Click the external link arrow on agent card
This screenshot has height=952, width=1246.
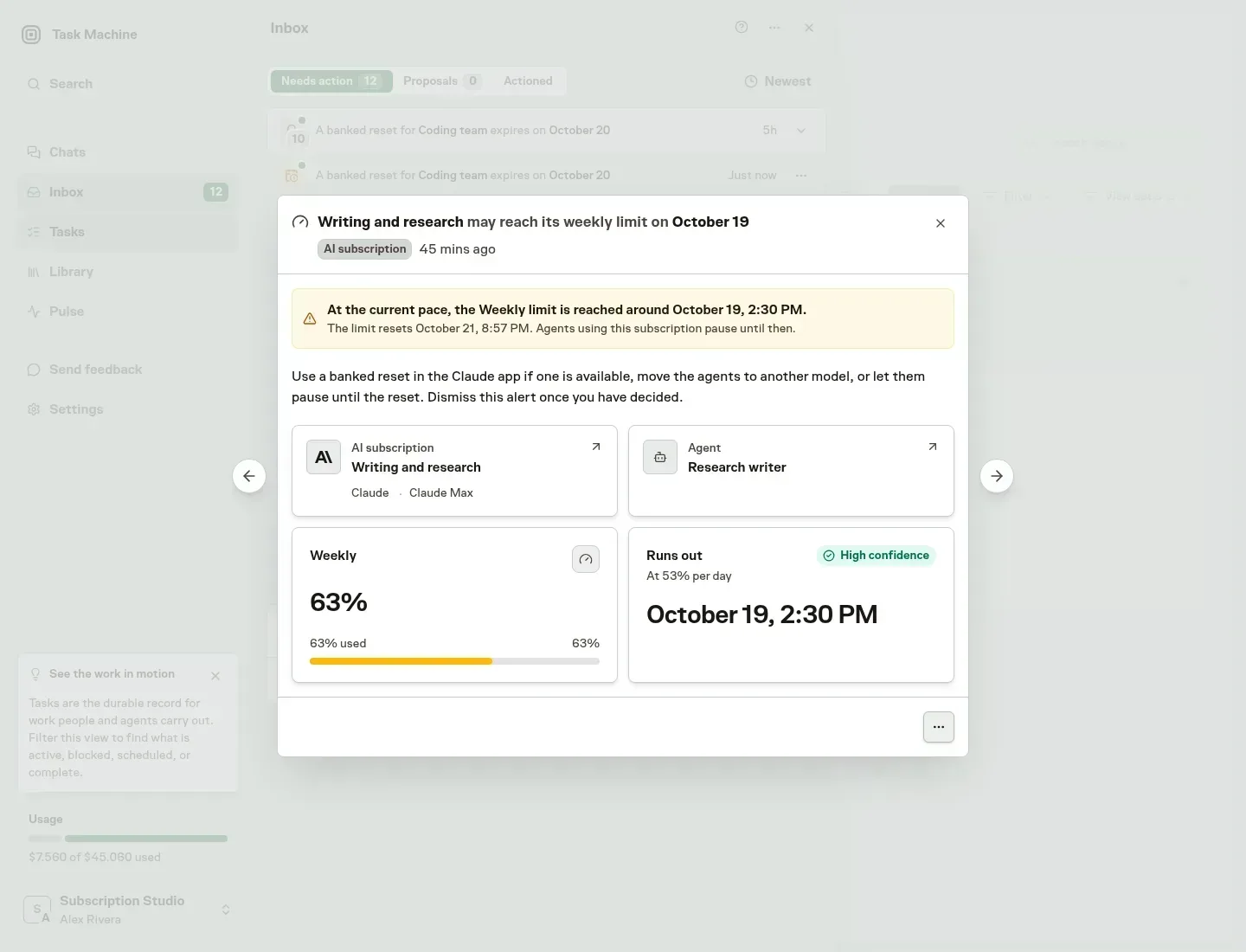pos(933,447)
